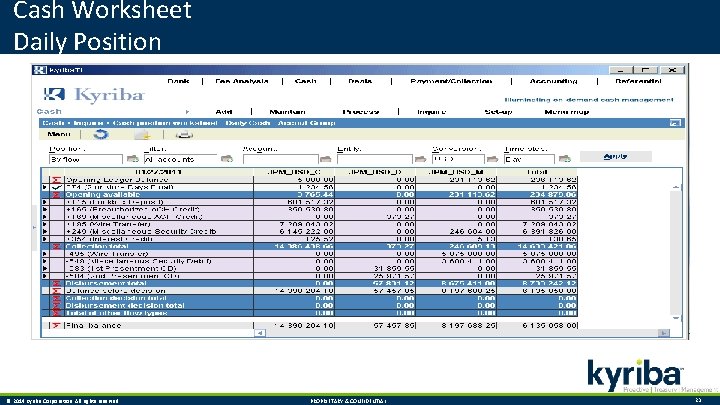Click the sigma icon on Final balance row

point(56,326)
